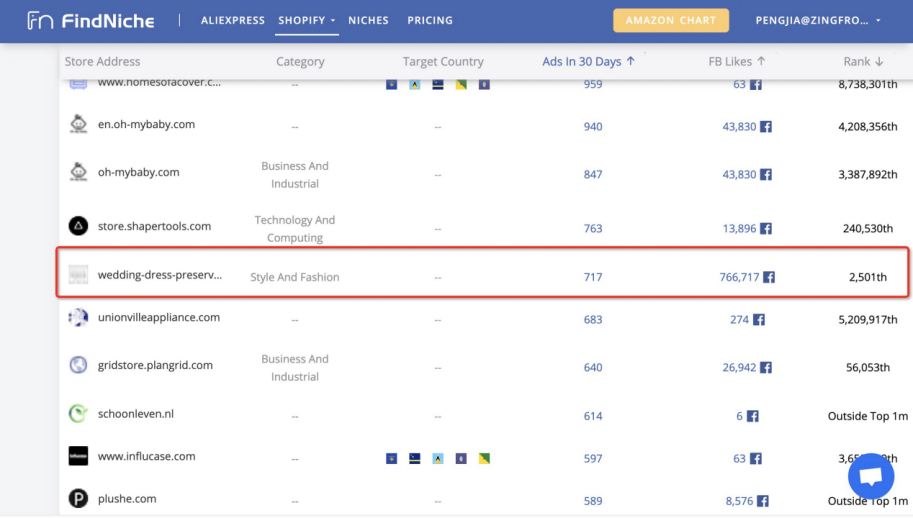The width and height of the screenshot is (913, 518).
Task: Click ads count 763
Action: (593, 229)
